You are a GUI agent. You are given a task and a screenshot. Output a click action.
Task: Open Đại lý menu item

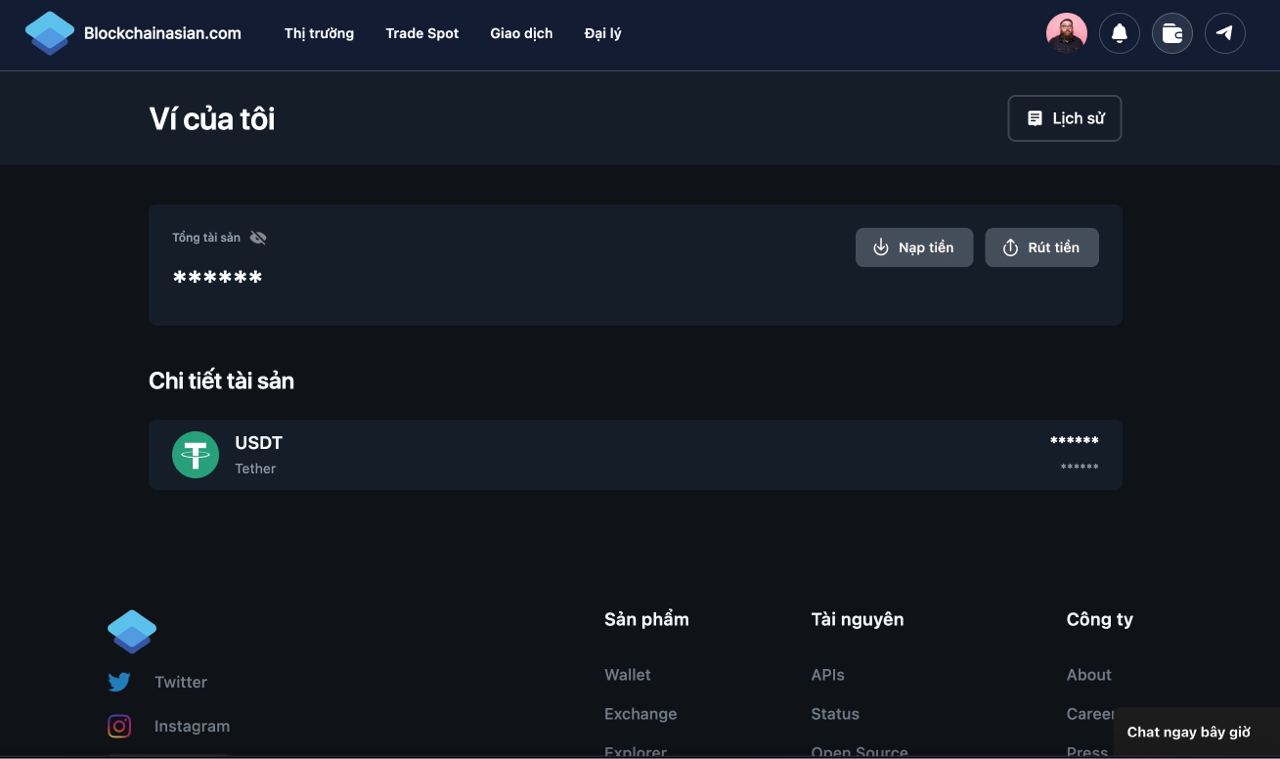(x=603, y=33)
